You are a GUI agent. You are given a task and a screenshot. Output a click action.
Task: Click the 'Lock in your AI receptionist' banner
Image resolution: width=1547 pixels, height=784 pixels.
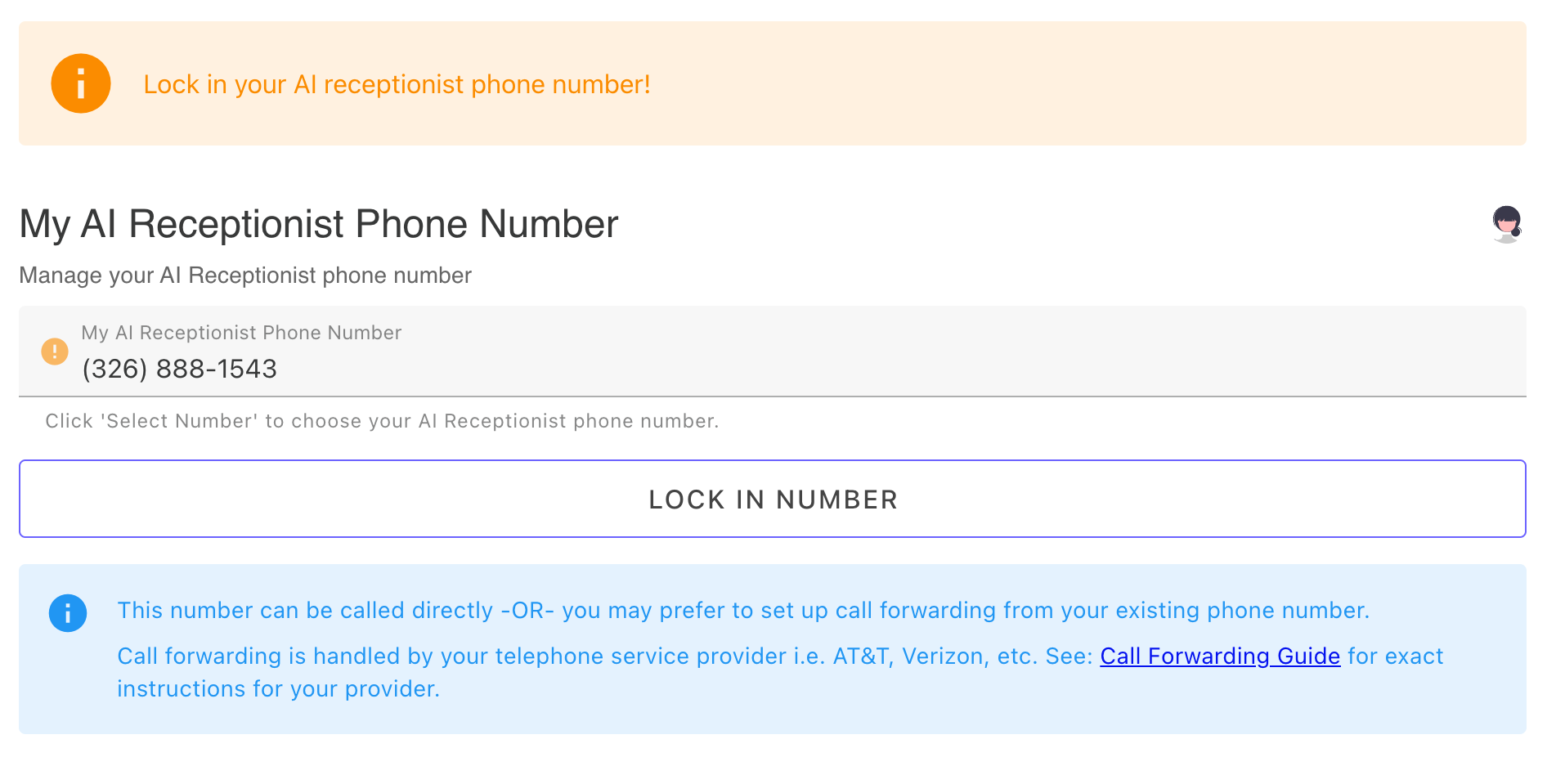click(x=397, y=83)
